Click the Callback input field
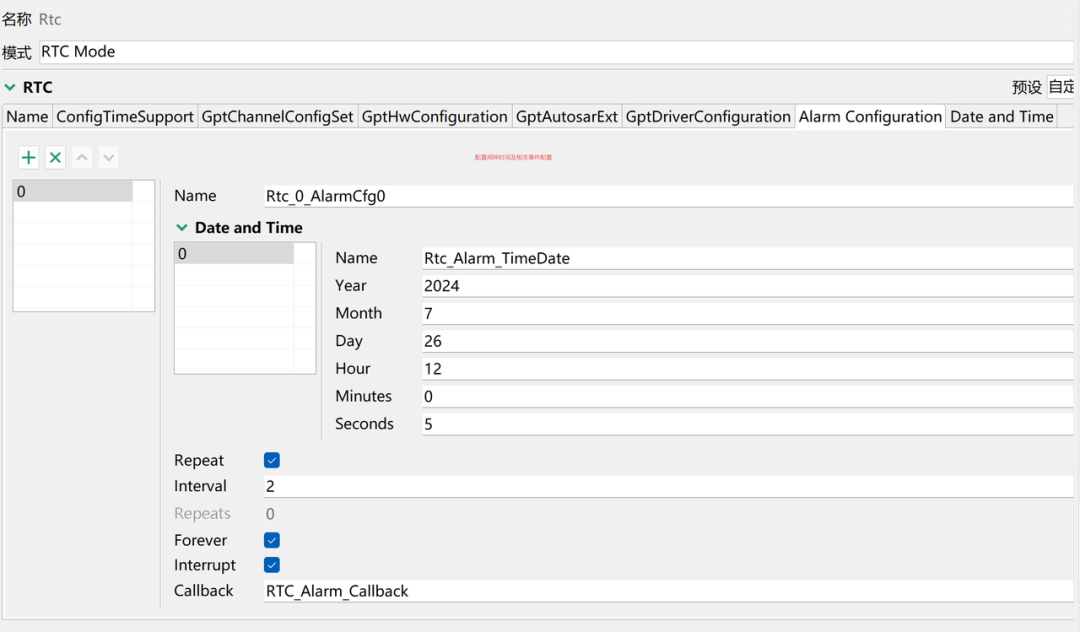This screenshot has width=1080, height=632. (665, 591)
